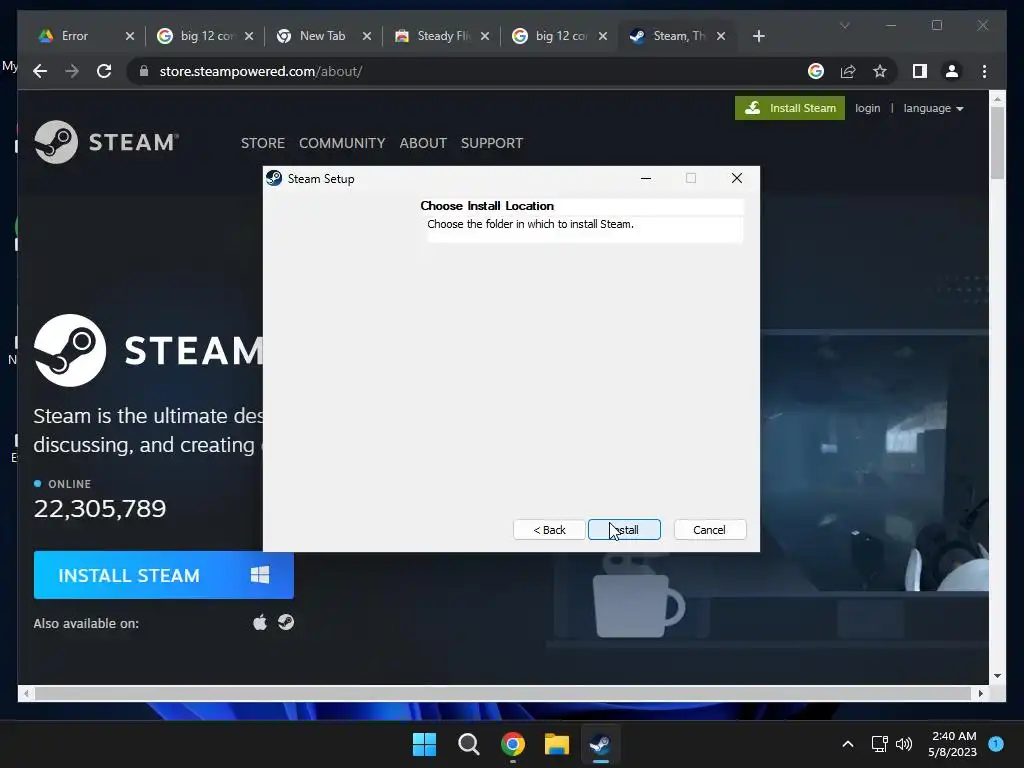Open the COMMUNITY menu
This screenshot has height=768, width=1024.
pos(342,143)
